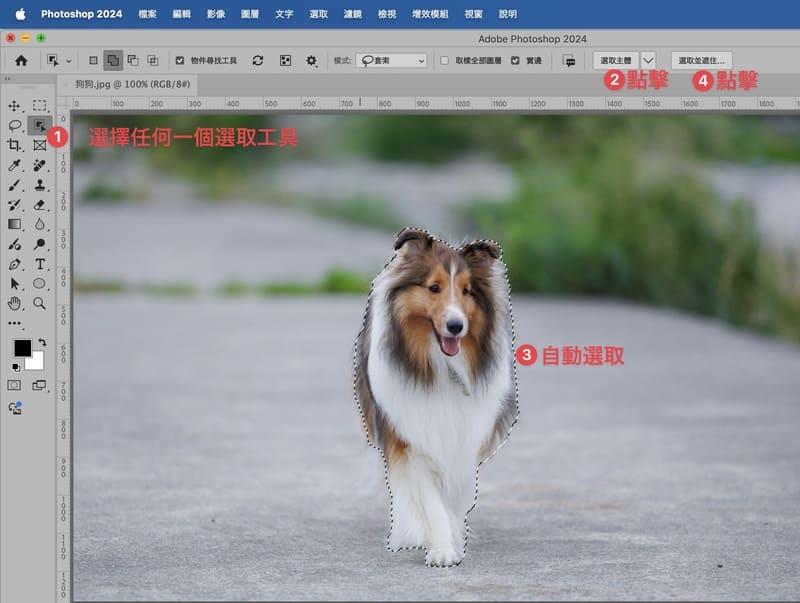
Task: Select the Rectangular Marquee tool
Action: [x=39, y=106]
